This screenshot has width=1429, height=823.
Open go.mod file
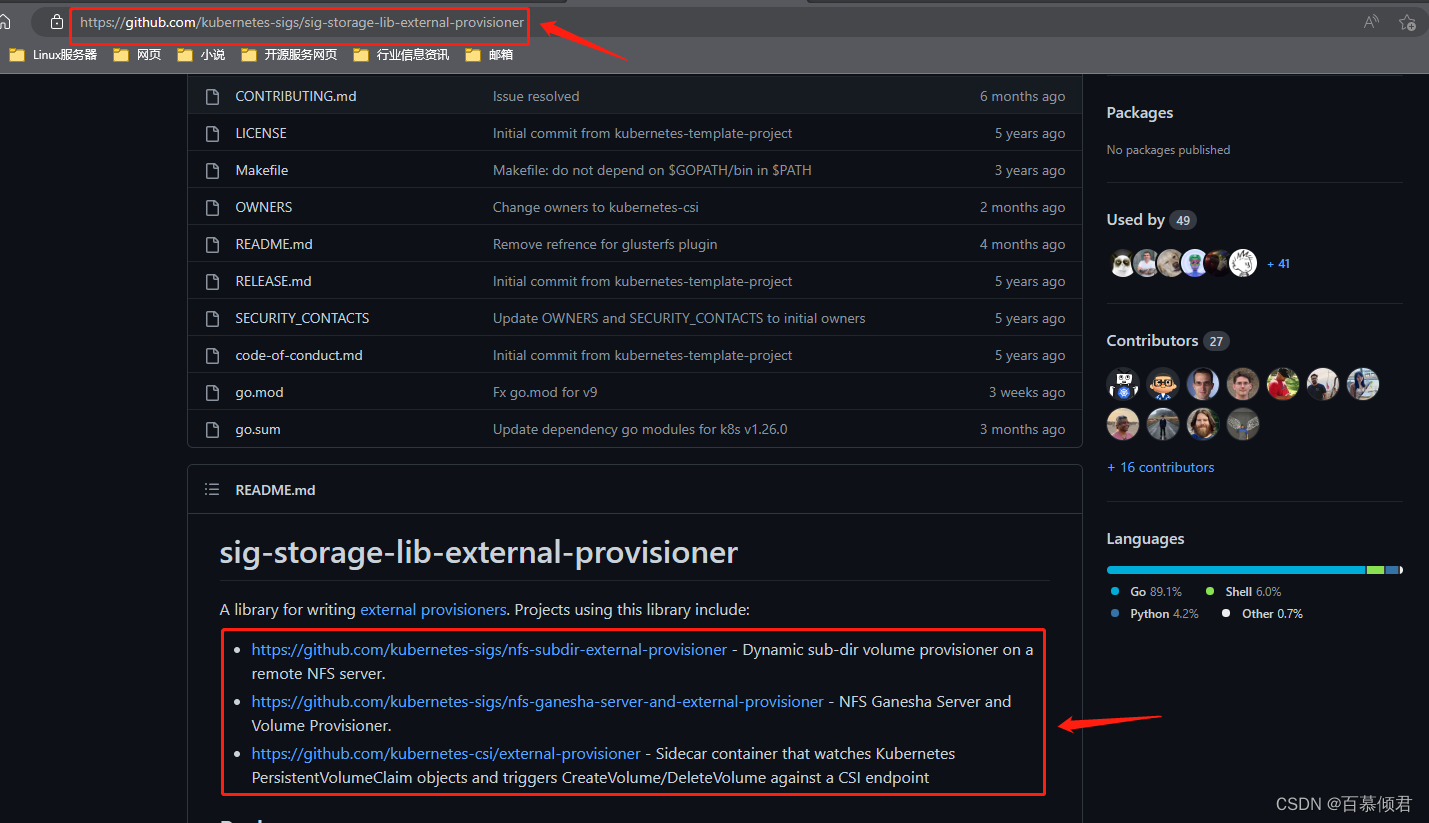click(260, 392)
